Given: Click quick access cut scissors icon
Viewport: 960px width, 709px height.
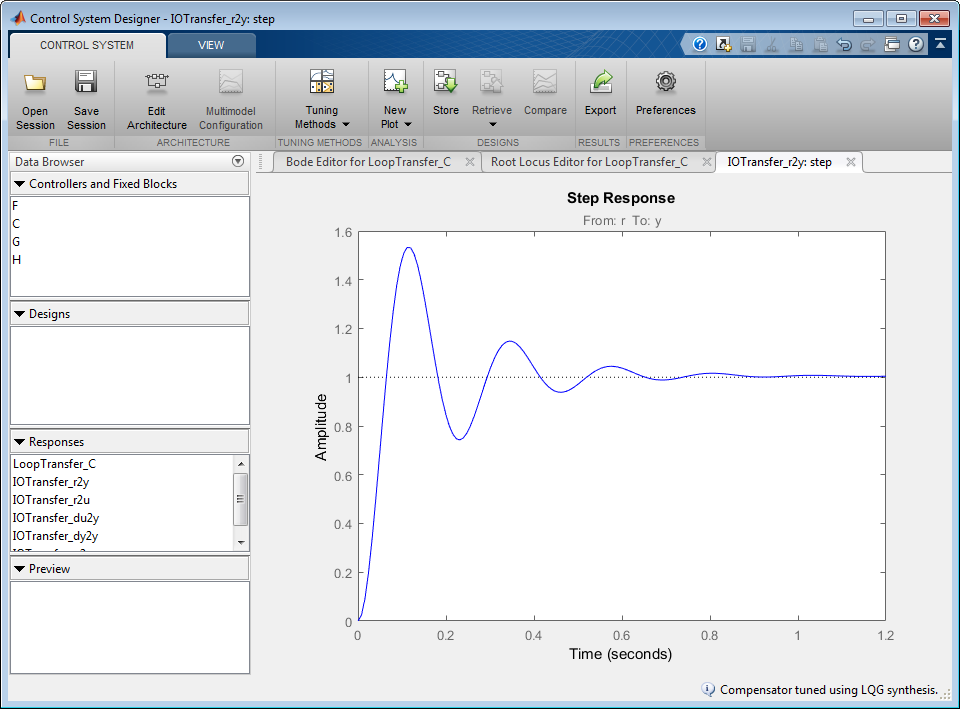Looking at the screenshot, I should 771,44.
